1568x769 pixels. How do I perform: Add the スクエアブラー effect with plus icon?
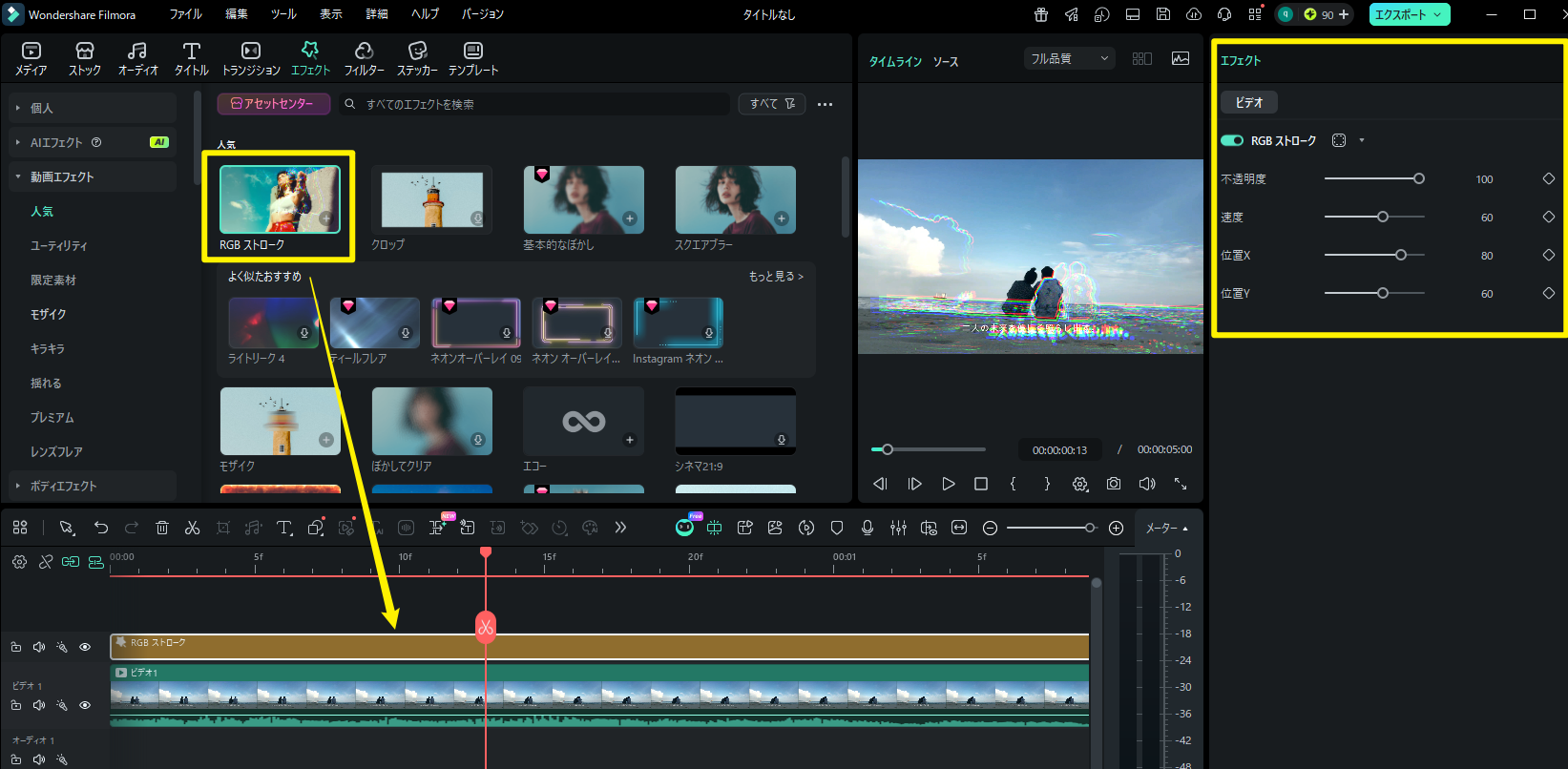pyautogui.click(x=782, y=218)
